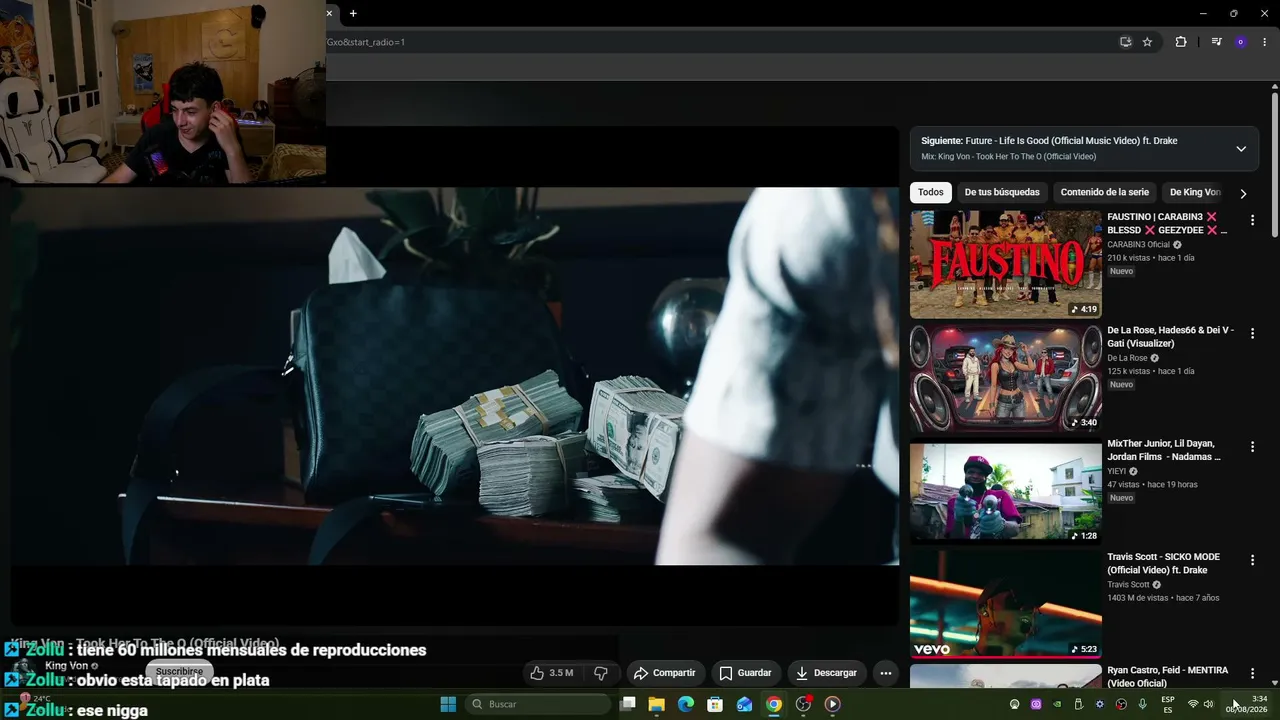Open the Nadamas video thumbnail
The image size is (1280, 720).
pos(1006,491)
